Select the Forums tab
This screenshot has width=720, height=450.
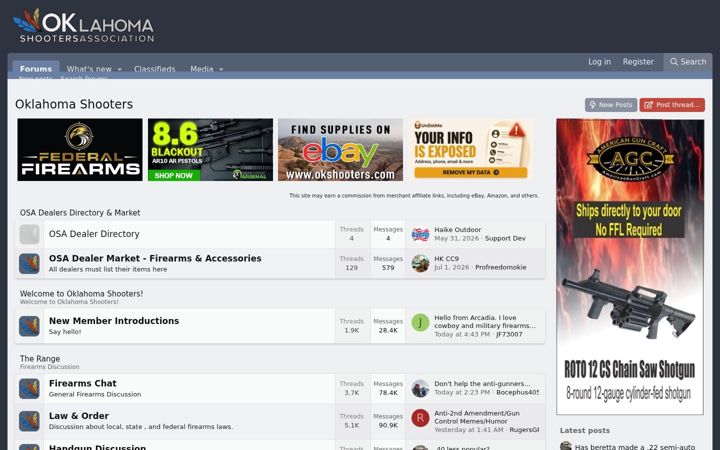click(36, 69)
